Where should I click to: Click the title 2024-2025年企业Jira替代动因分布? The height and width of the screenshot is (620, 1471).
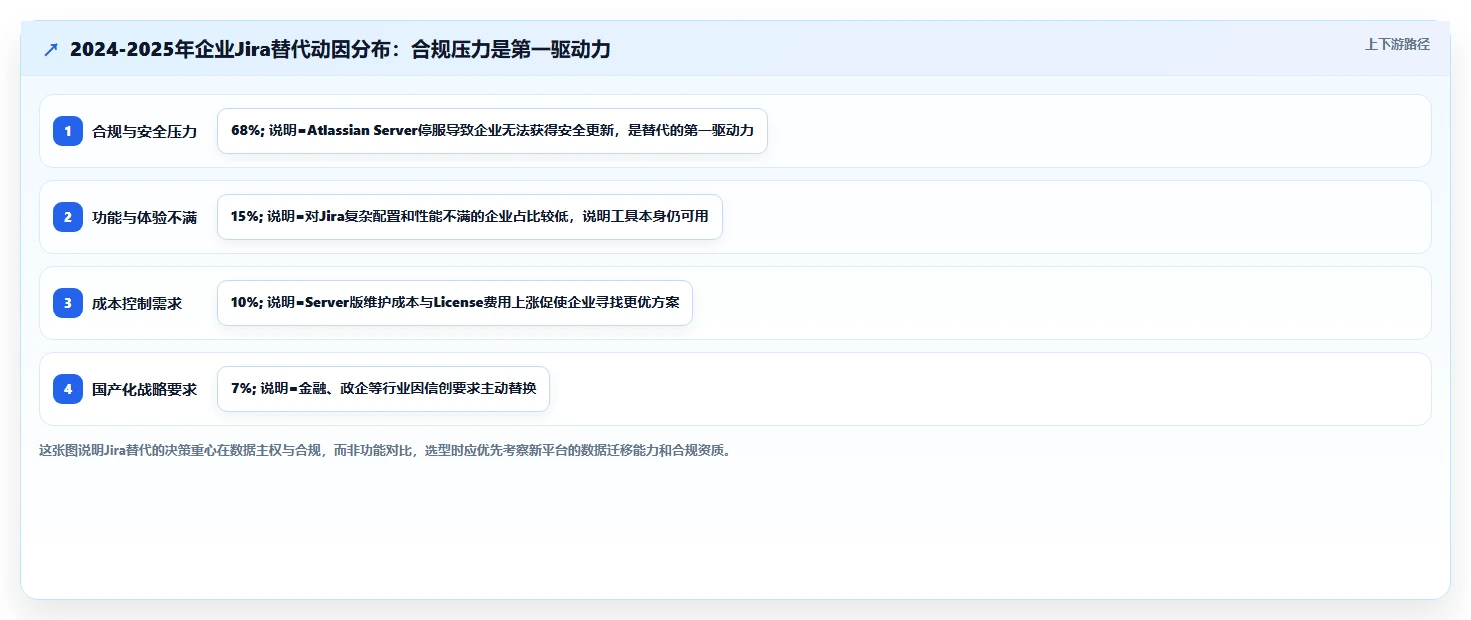[340, 50]
